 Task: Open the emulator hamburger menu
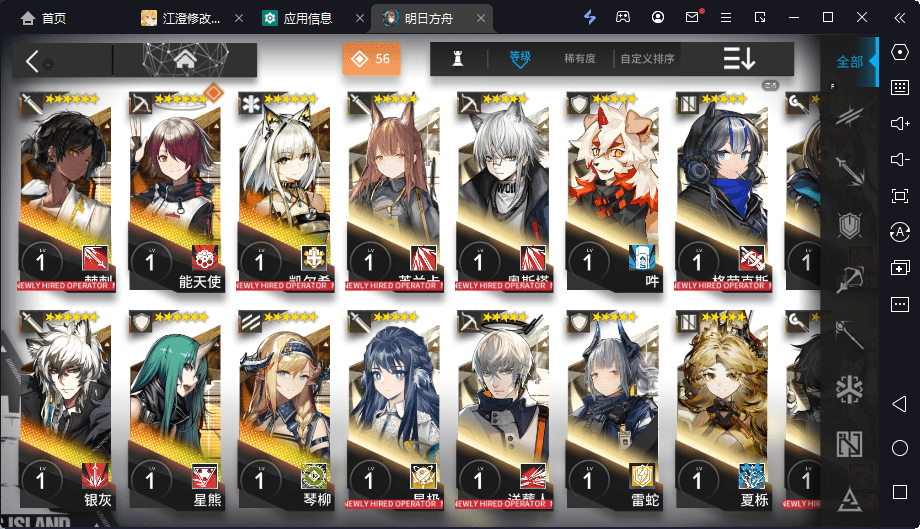(726, 18)
